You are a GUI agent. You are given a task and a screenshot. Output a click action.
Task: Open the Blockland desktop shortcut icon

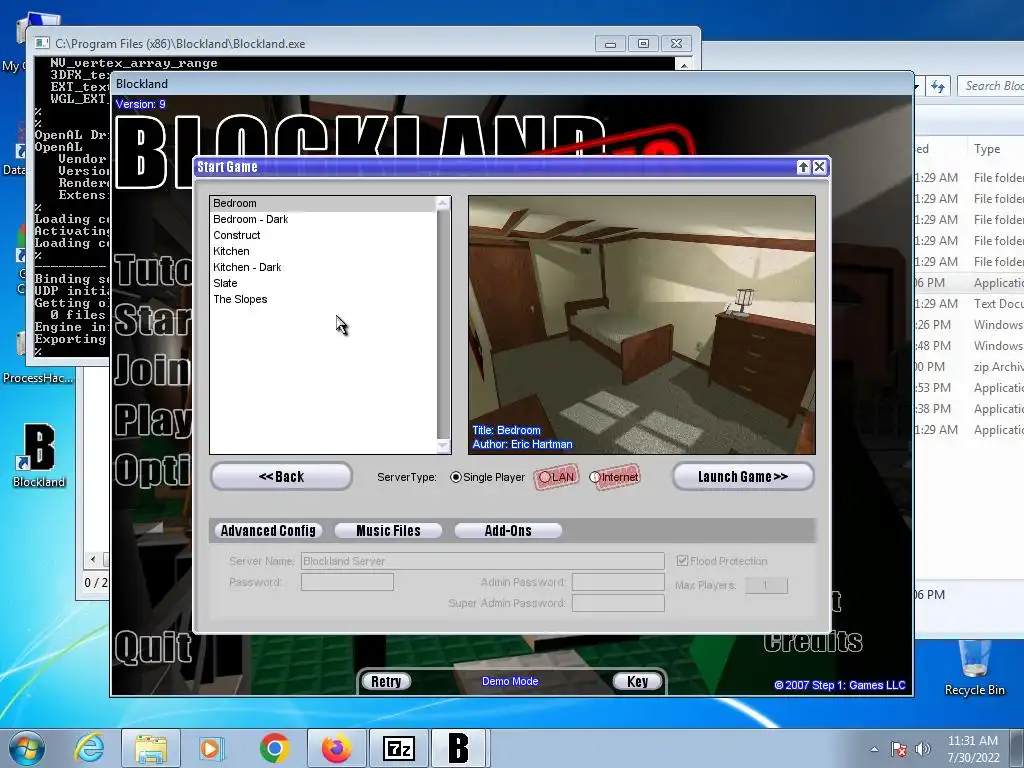[x=39, y=455]
